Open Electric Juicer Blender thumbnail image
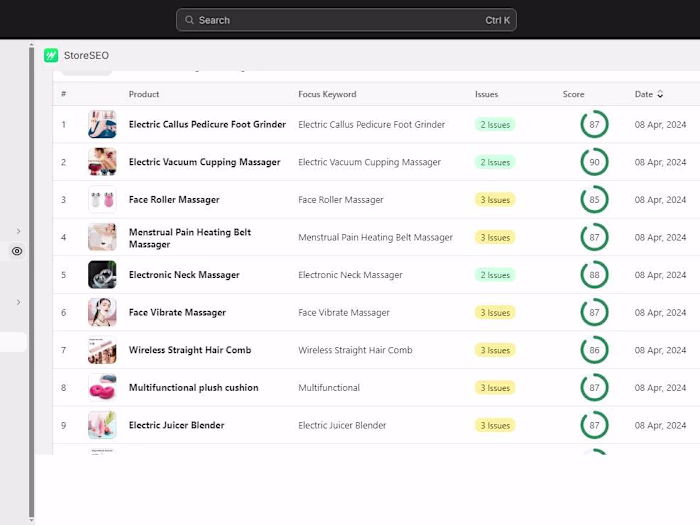This screenshot has height=525, width=700. 102,425
